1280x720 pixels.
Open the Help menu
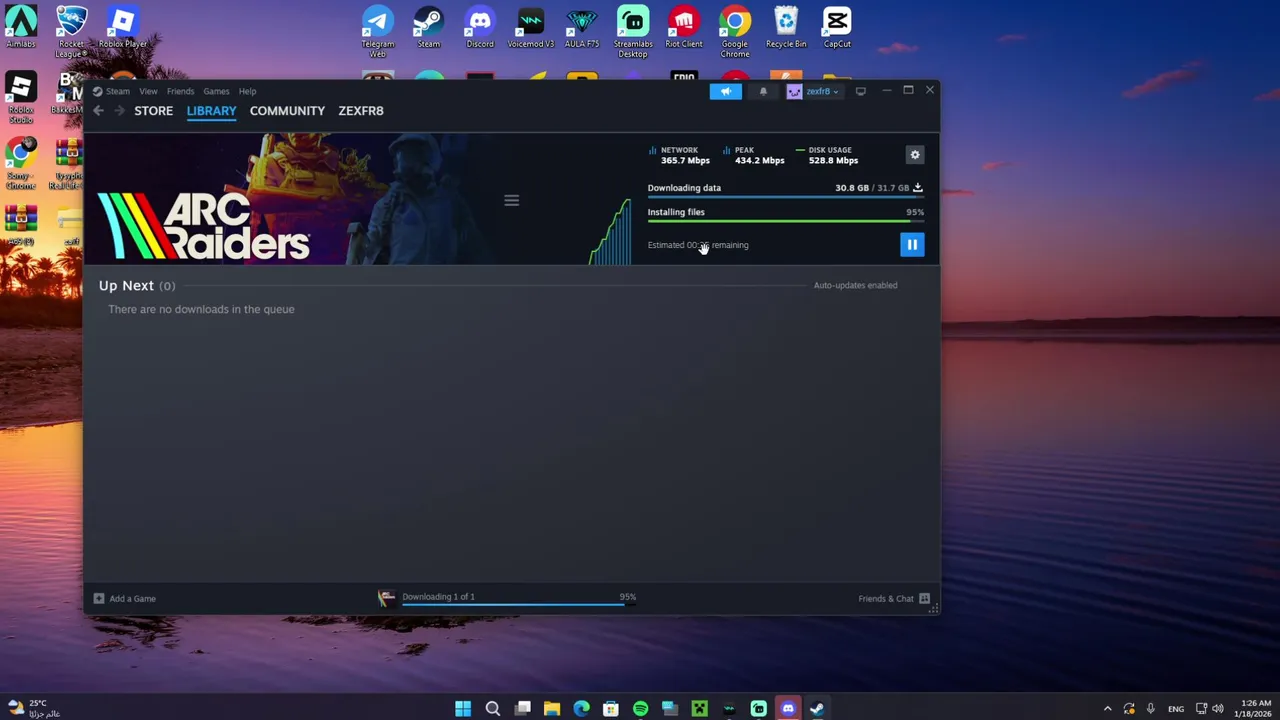[x=247, y=91]
